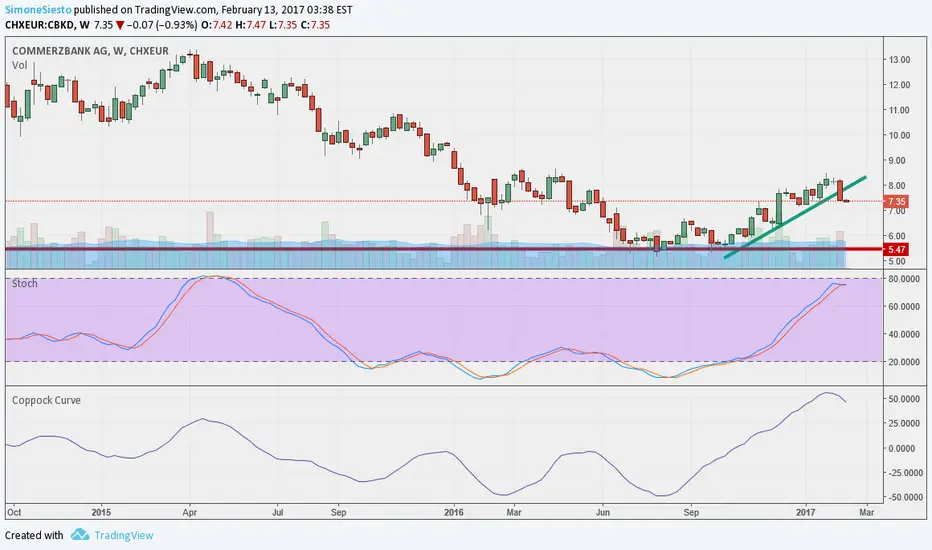Screen dimensions: 932x550
Task: Click the Mar label at right of time axis
Action: coord(867,512)
